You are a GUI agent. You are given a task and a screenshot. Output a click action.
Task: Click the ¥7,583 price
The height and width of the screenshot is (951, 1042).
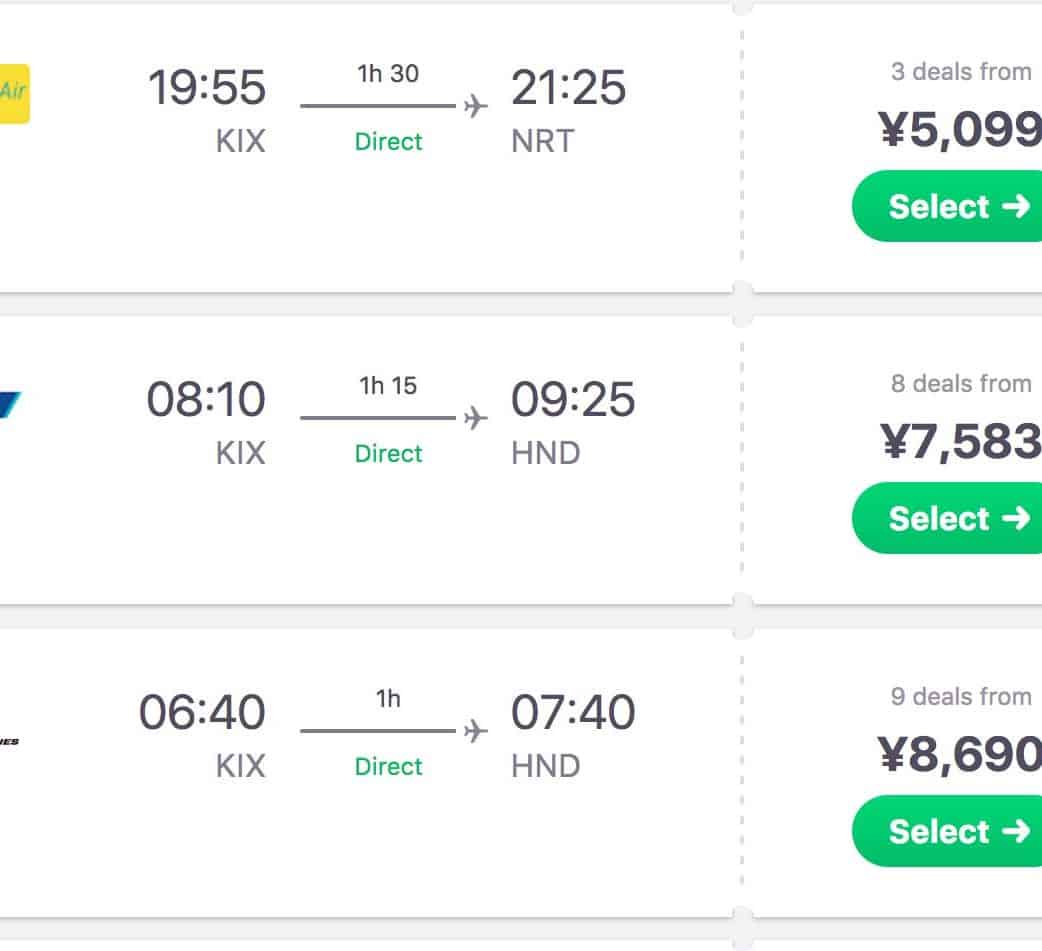(x=959, y=441)
